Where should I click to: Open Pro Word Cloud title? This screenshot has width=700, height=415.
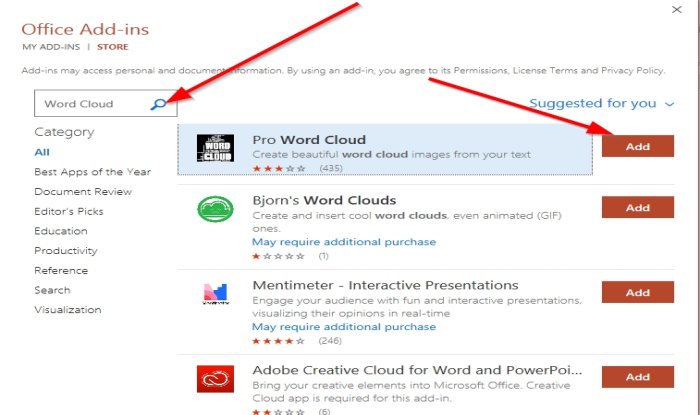[x=309, y=140]
